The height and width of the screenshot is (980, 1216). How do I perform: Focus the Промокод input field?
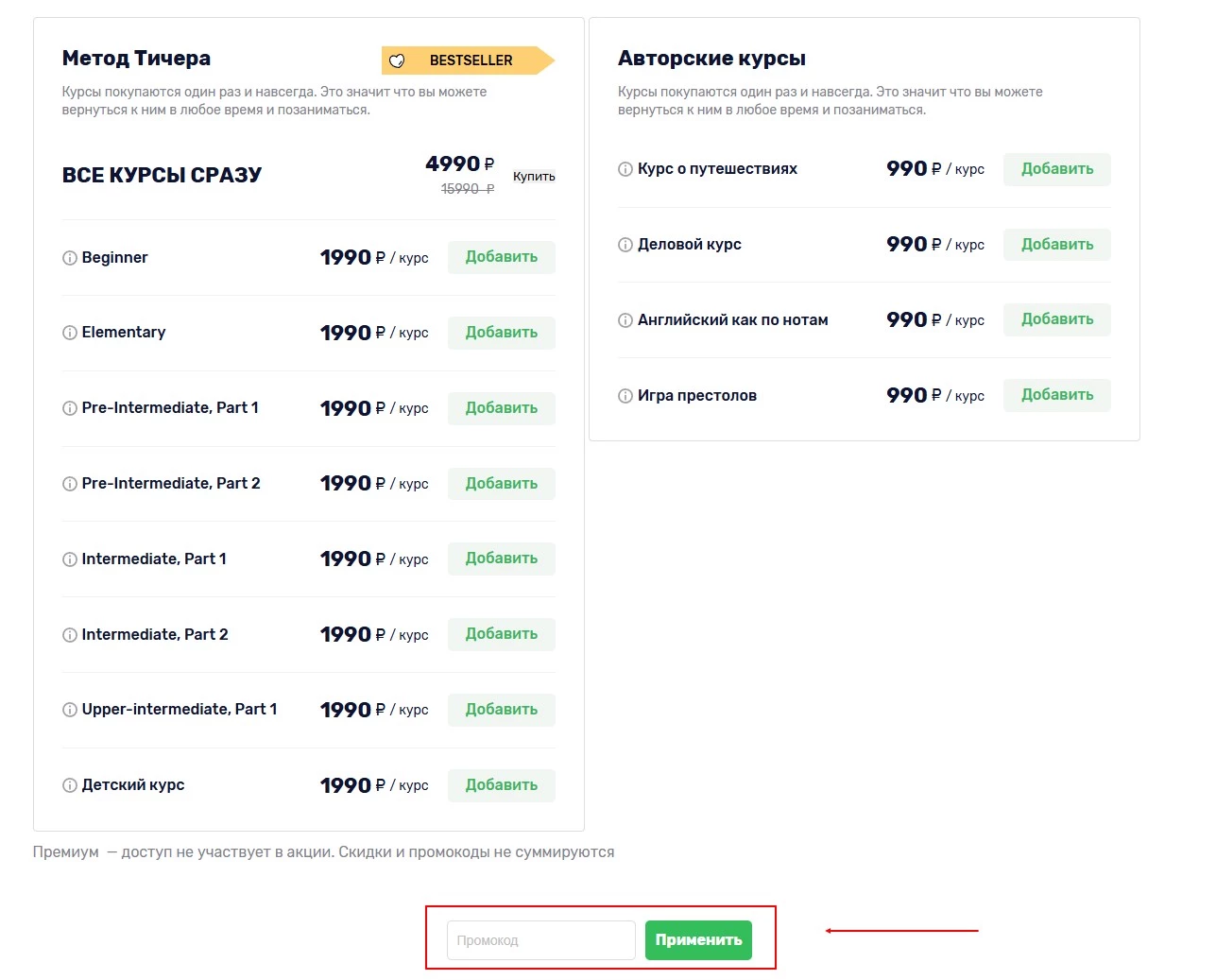[540, 940]
